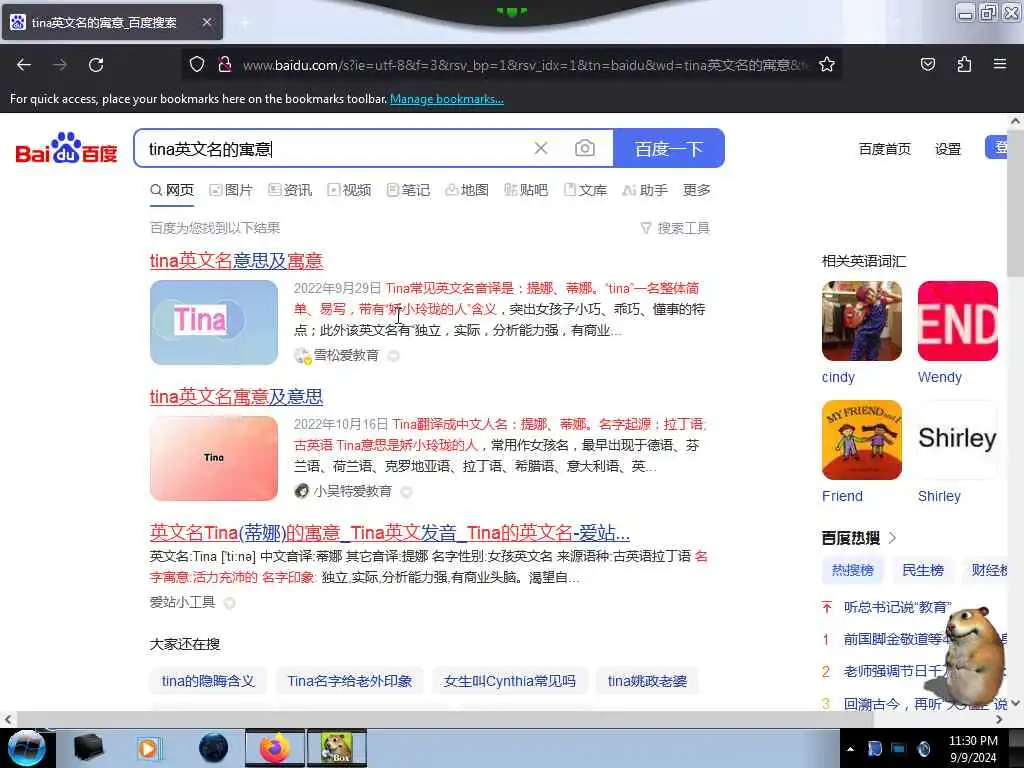Image resolution: width=1024 pixels, height=768 pixels.
Task: Select related search tina的隐晦含义
Action: click(x=208, y=680)
